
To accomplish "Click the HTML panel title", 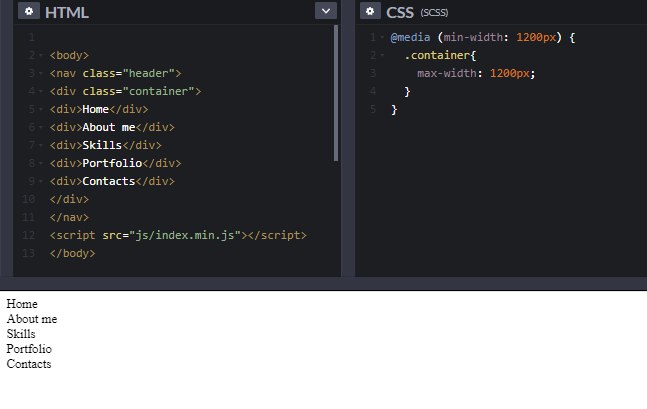I will tap(67, 12).
